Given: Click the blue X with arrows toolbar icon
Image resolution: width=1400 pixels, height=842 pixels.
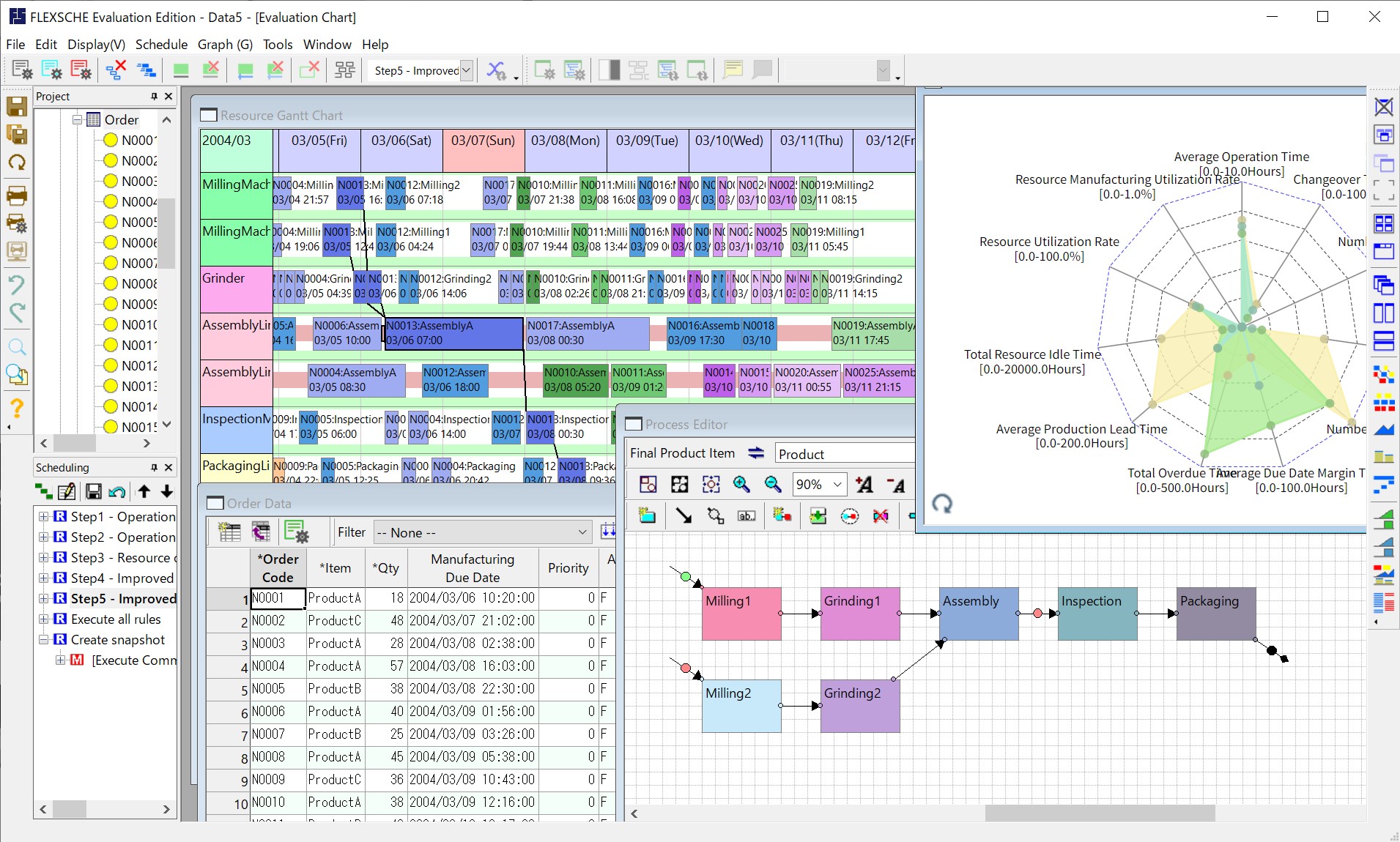Looking at the screenshot, I should click(x=497, y=70).
